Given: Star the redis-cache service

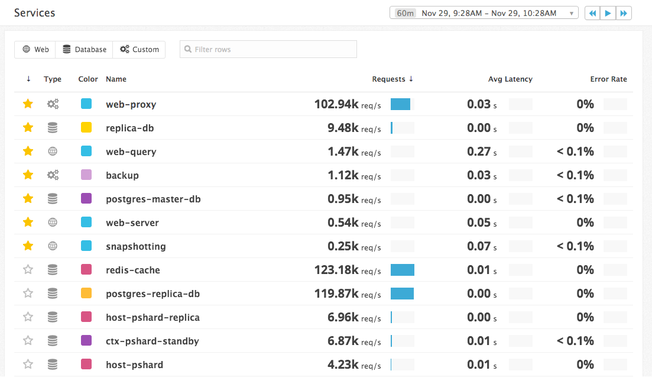Looking at the screenshot, I should coord(28,269).
